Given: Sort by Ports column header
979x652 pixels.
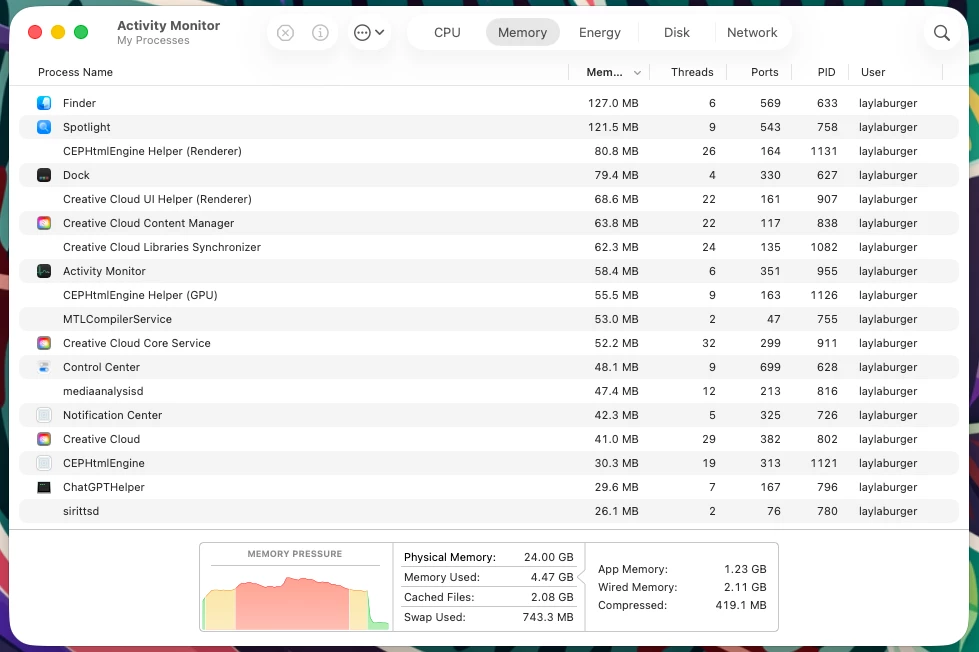Looking at the screenshot, I should tap(764, 72).
